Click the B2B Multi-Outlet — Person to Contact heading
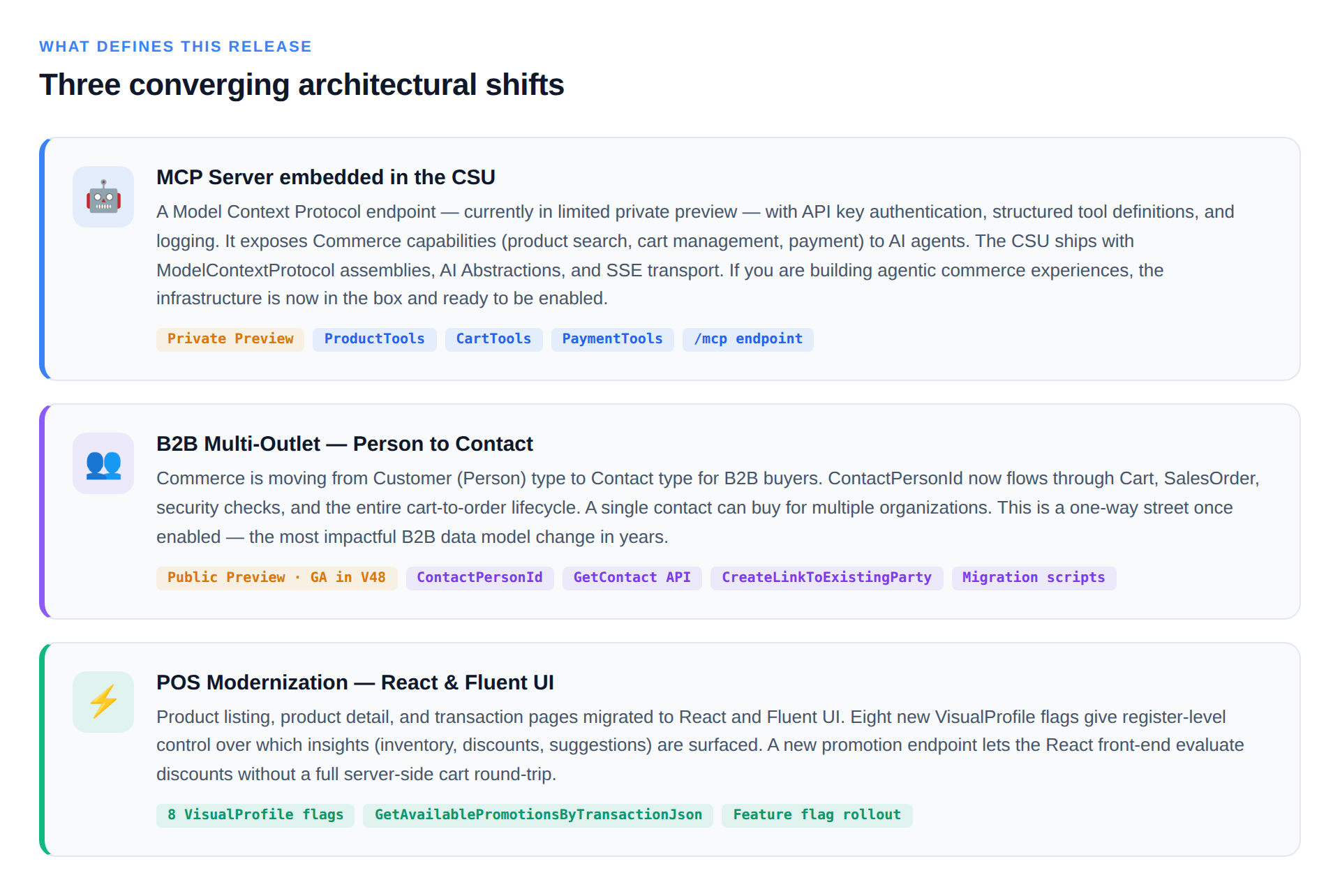The height and width of the screenshot is (896, 1340). click(x=345, y=444)
